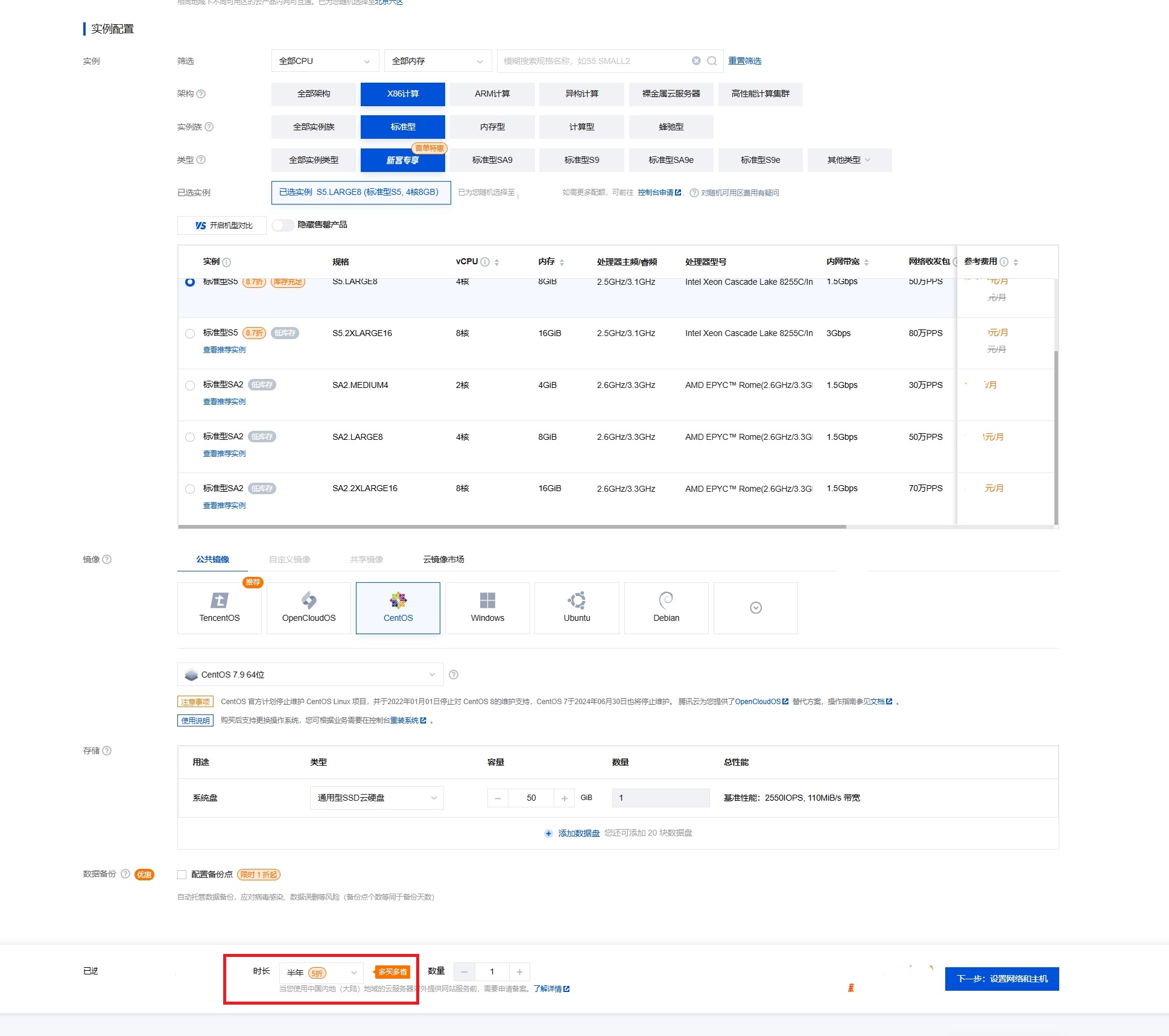Viewport: 1169px width, 1036px height.
Task: Open the 时长 半年 duration dropdown
Action: pos(322,972)
